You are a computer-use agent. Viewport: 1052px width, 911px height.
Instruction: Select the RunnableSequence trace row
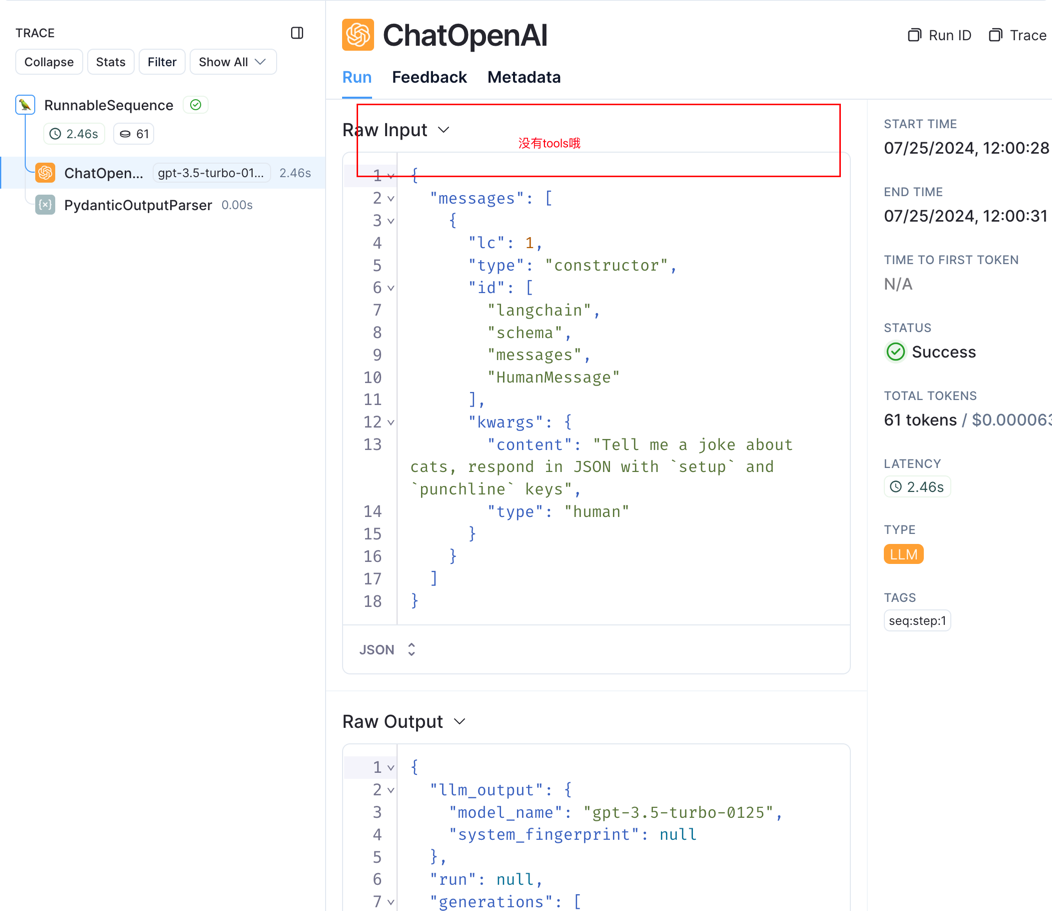[109, 105]
